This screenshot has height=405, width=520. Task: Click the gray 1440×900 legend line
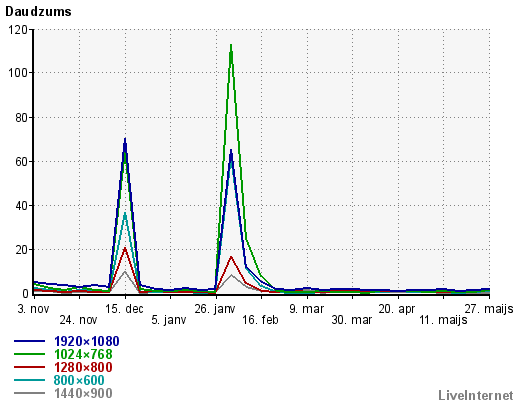(29, 393)
